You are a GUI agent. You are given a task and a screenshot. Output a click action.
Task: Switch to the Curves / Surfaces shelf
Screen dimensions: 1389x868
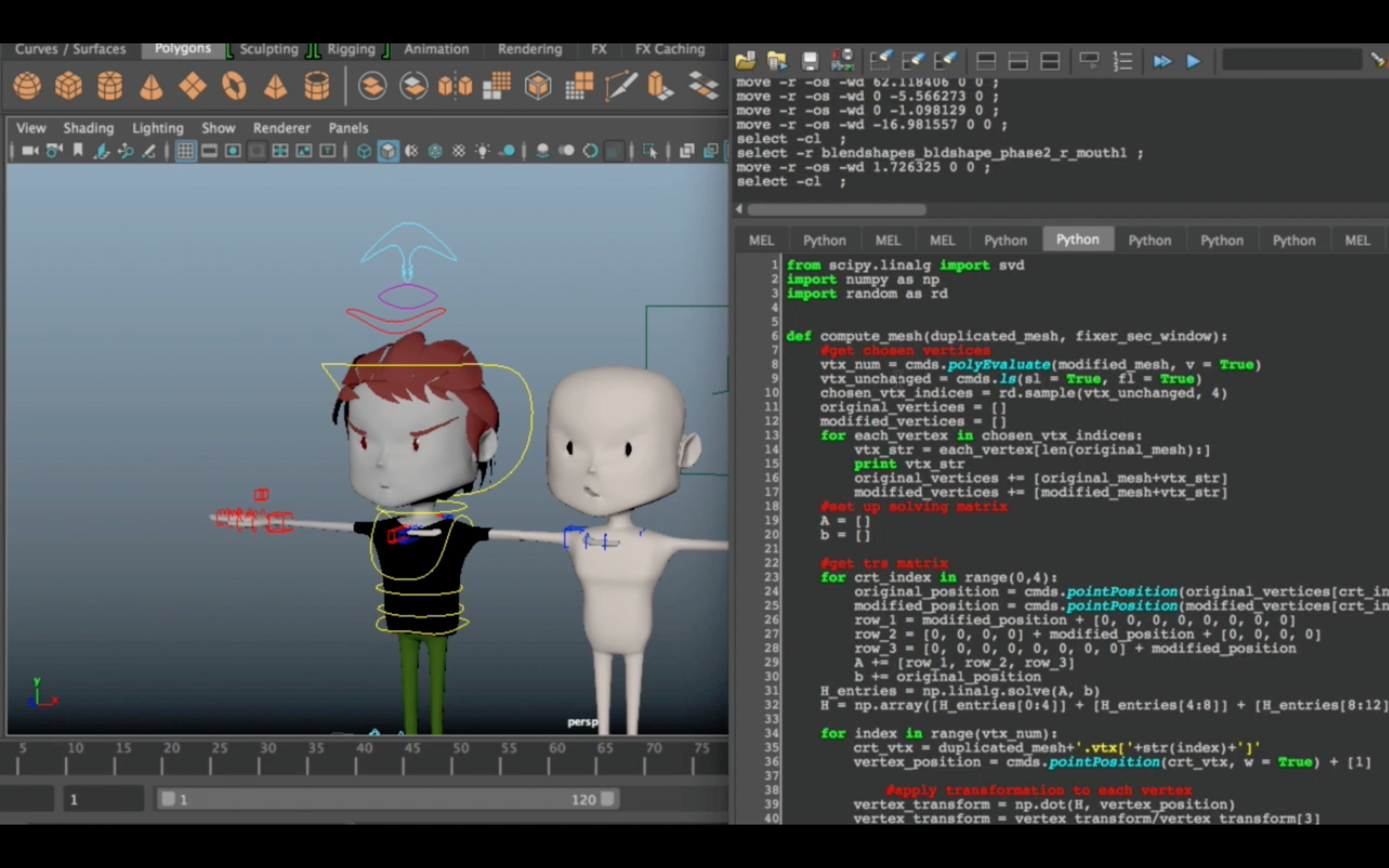[70, 49]
